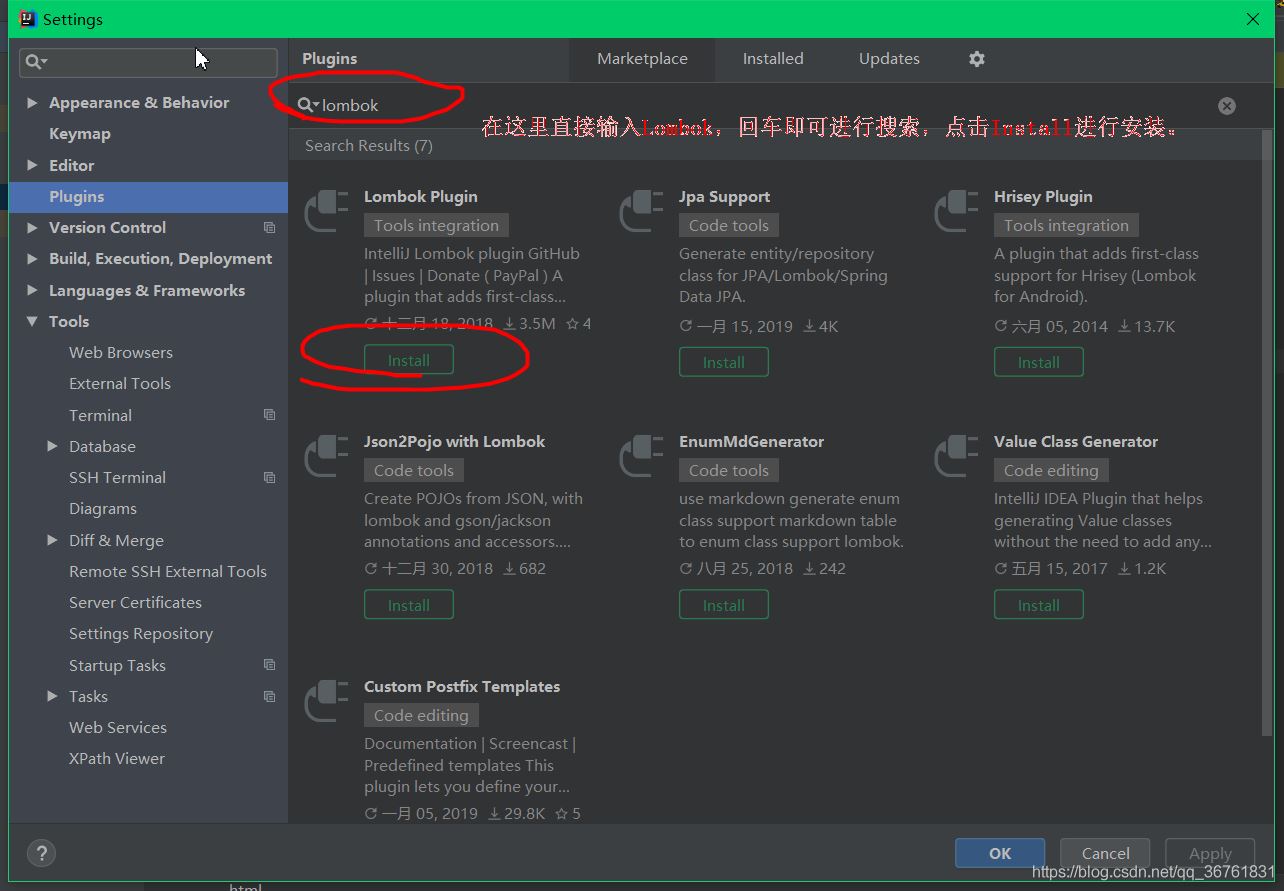Click the project-level icon beside SSH Terminal
This screenshot has width=1284, height=891.
[x=269, y=478]
